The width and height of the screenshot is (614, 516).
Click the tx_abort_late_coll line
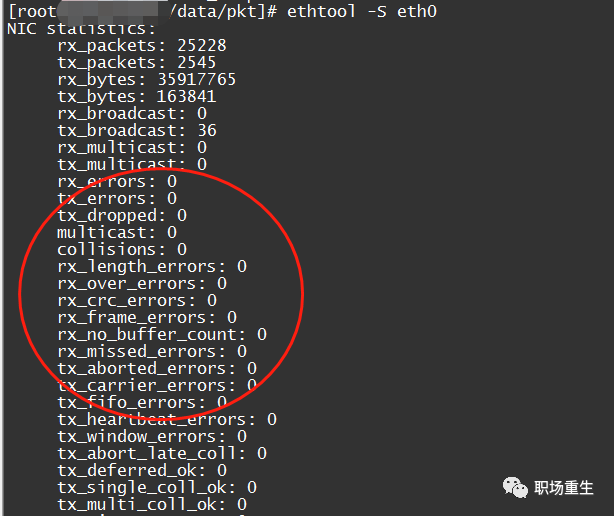point(162,454)
